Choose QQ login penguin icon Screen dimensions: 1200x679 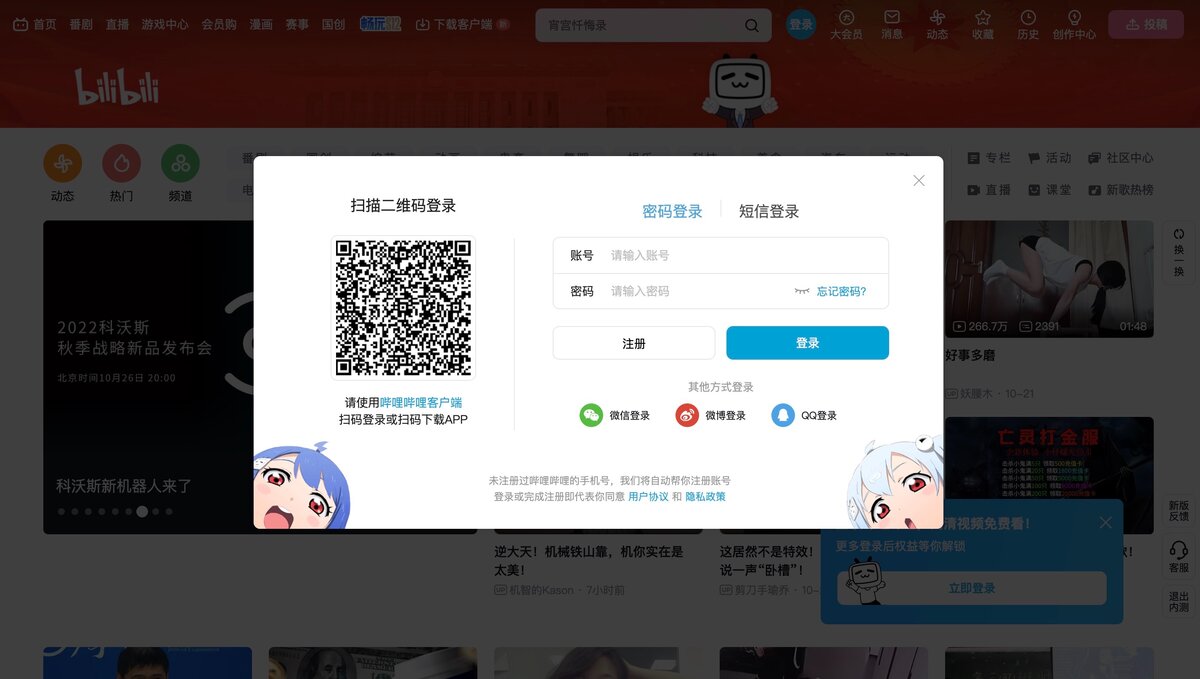click(x=783, y=415)
